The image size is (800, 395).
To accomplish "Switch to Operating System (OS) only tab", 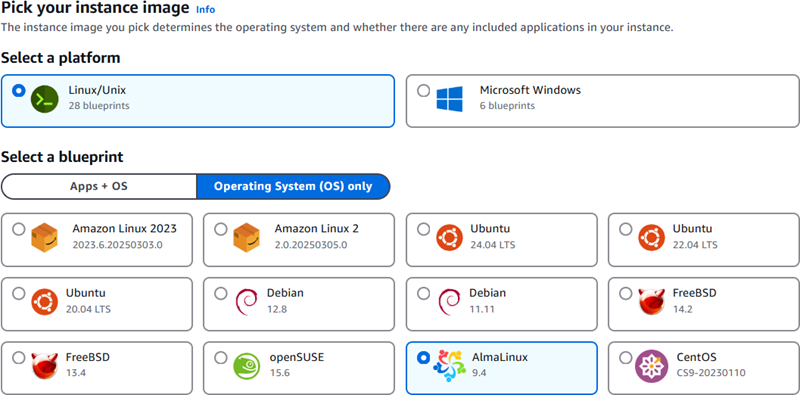I will 293,186.
